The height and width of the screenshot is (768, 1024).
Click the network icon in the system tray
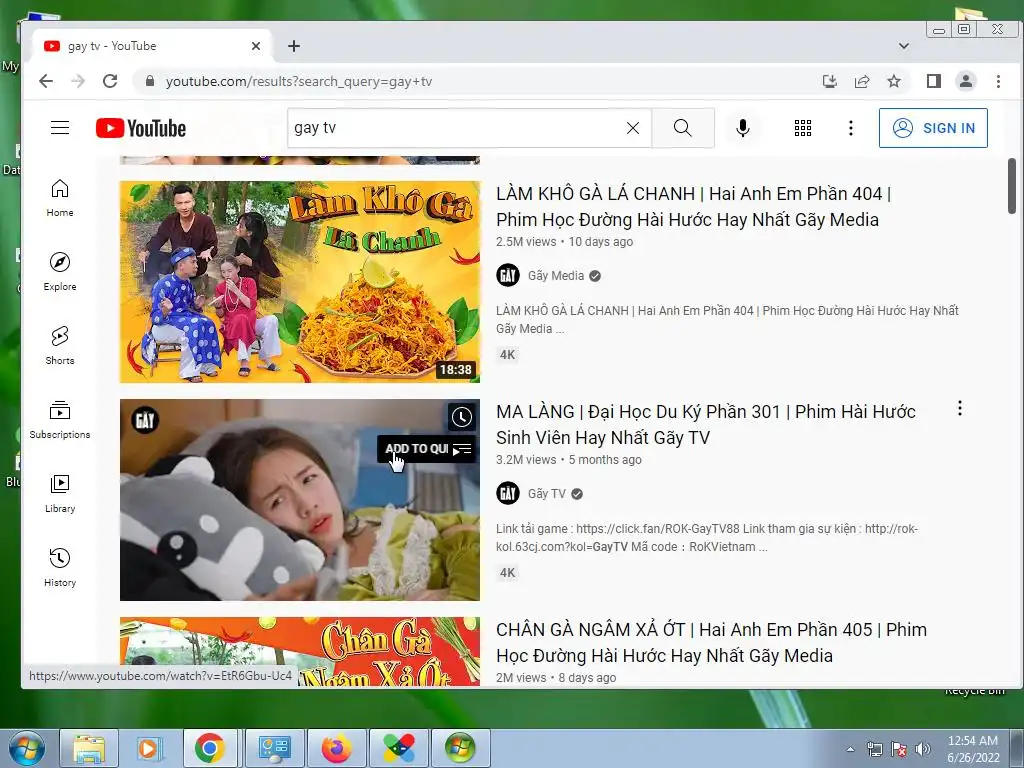(x=874, y=749)
